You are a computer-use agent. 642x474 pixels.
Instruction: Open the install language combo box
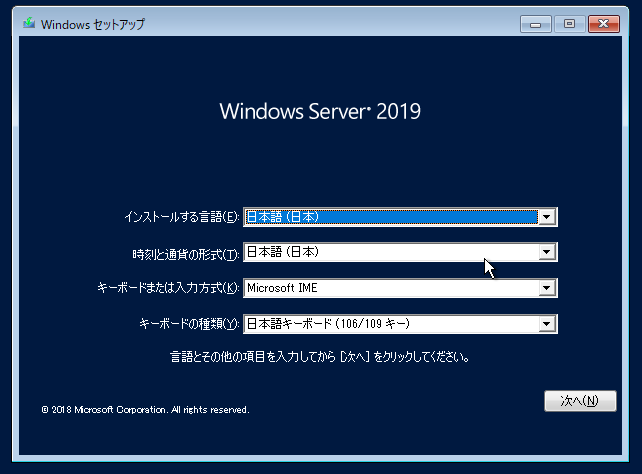pyautogui.click(x=400, y=217)
